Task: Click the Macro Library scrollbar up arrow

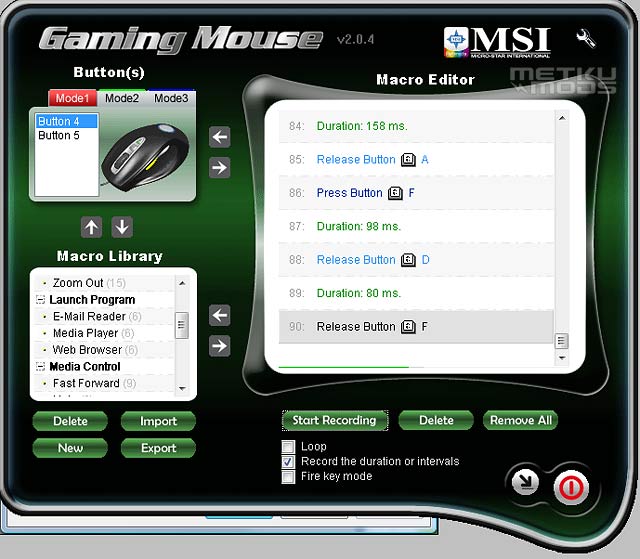Action: pyautogui.click(x=182, y=283)
